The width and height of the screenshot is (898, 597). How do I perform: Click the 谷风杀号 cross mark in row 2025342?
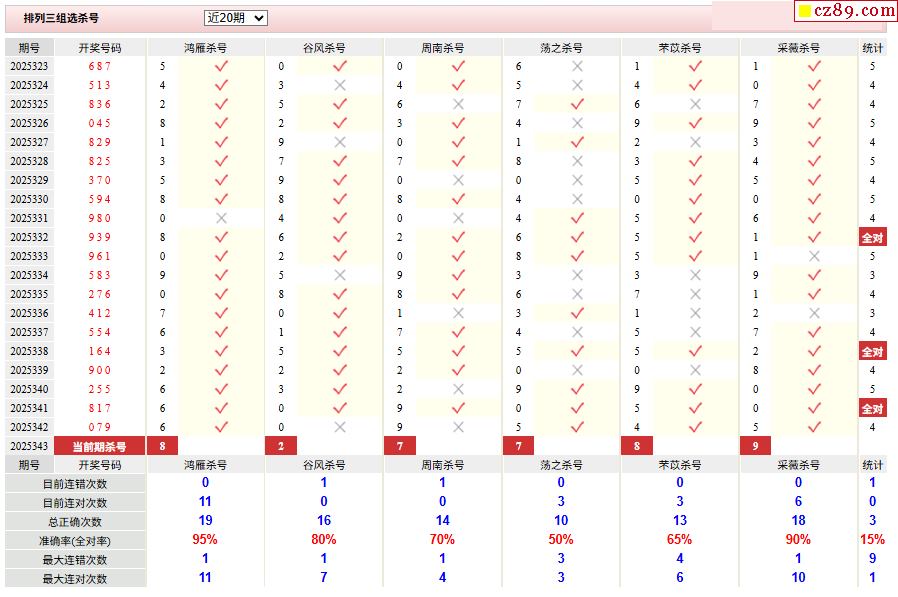click(x=340, y=427)
